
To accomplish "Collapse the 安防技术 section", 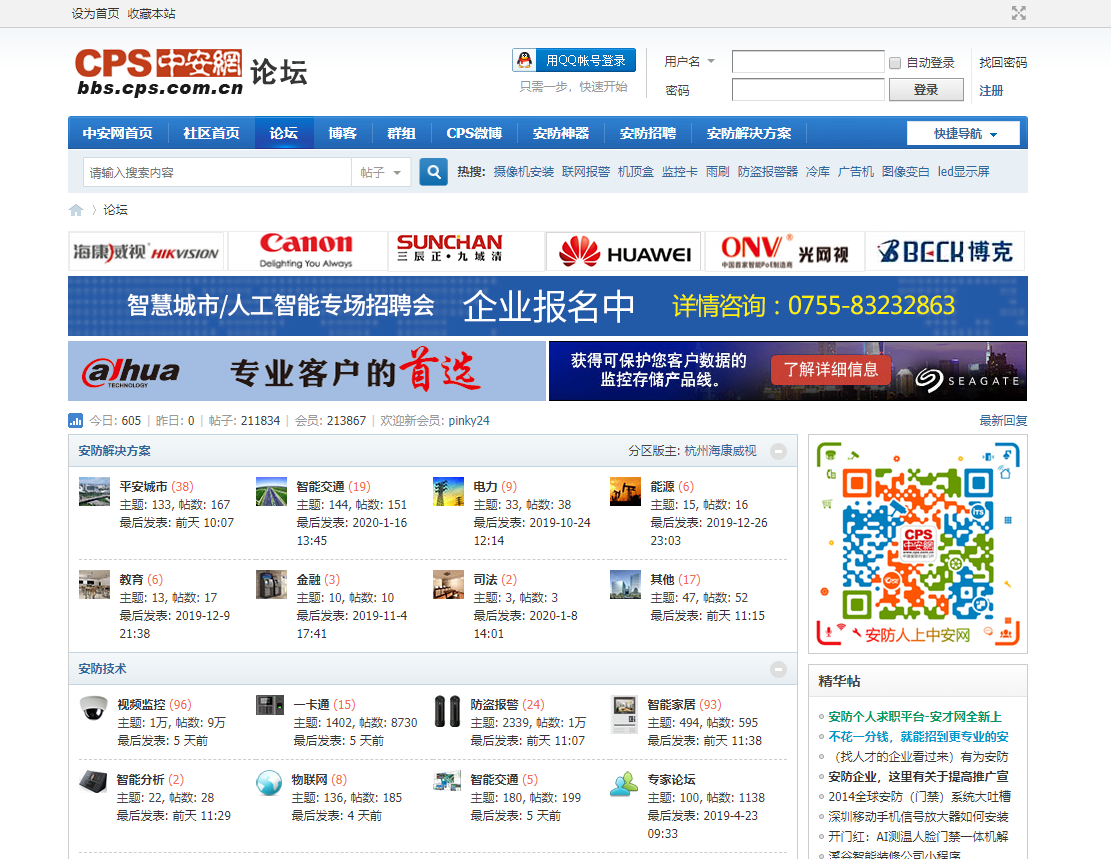I will click(778, 669).
